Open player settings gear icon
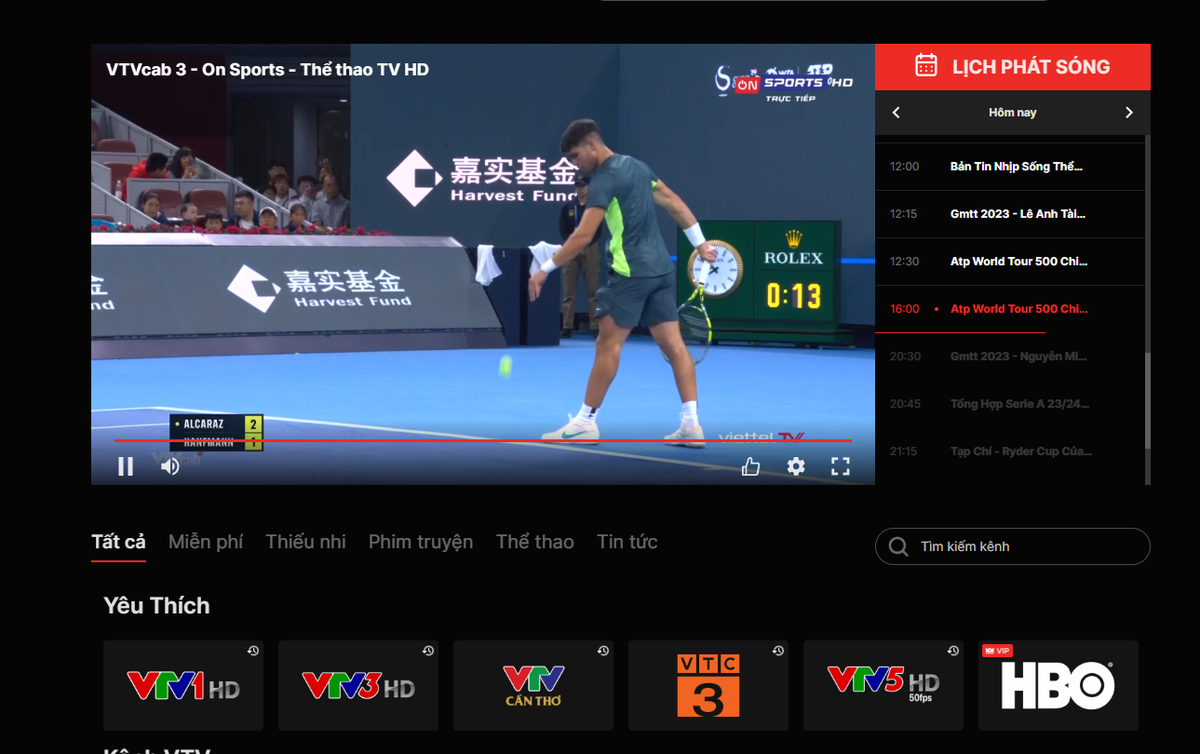The height and width of the screenshot is (754, 1200). 796,466
